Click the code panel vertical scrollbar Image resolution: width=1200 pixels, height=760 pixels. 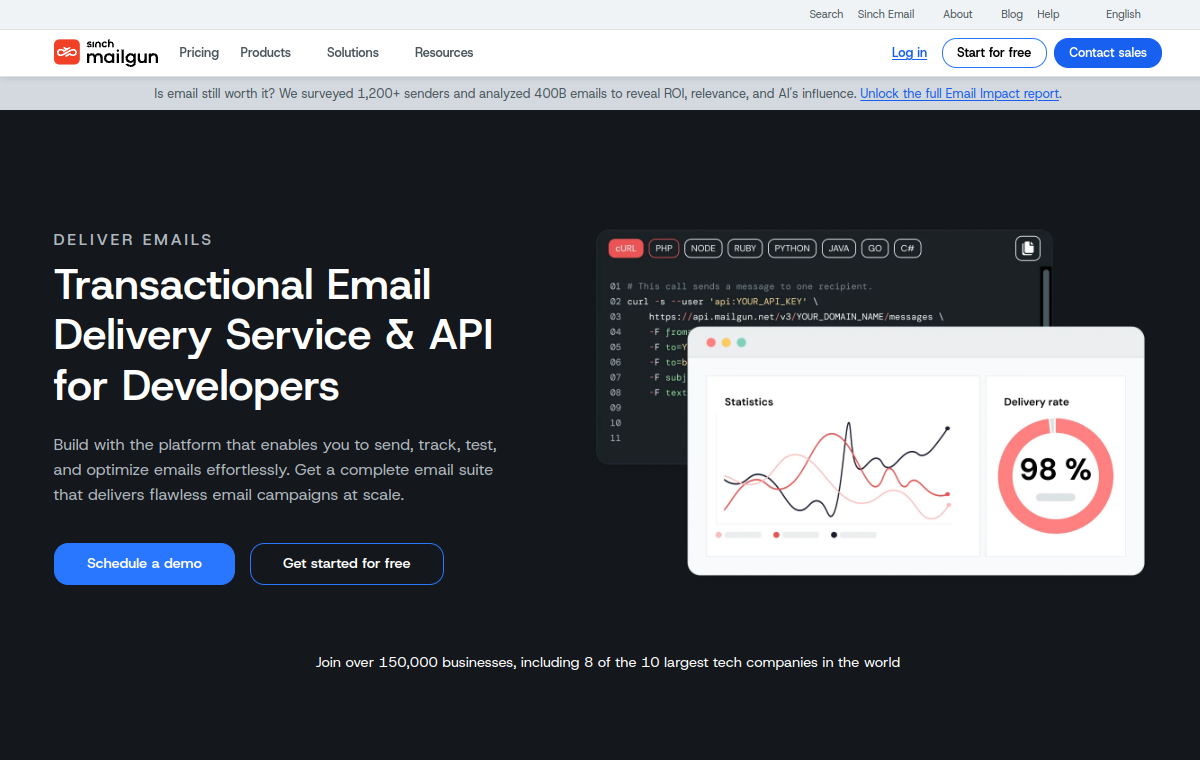pyautogui.click(x=1046, y=297)
